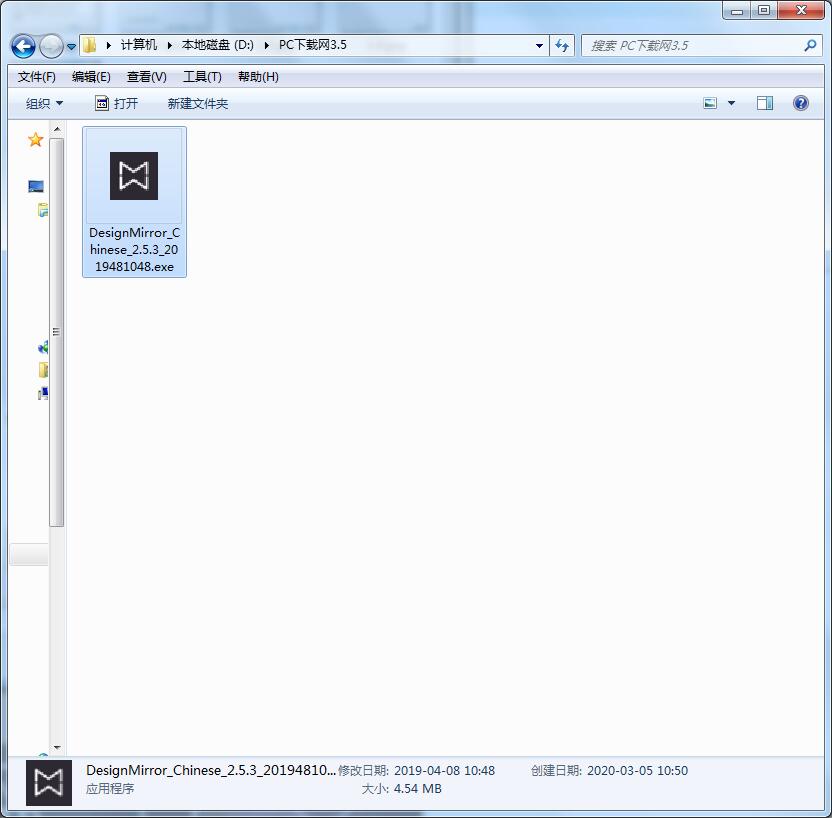The image size is (832, 818).
Task: Open the 组织 dropdown
Action: [x=45, y=103]
